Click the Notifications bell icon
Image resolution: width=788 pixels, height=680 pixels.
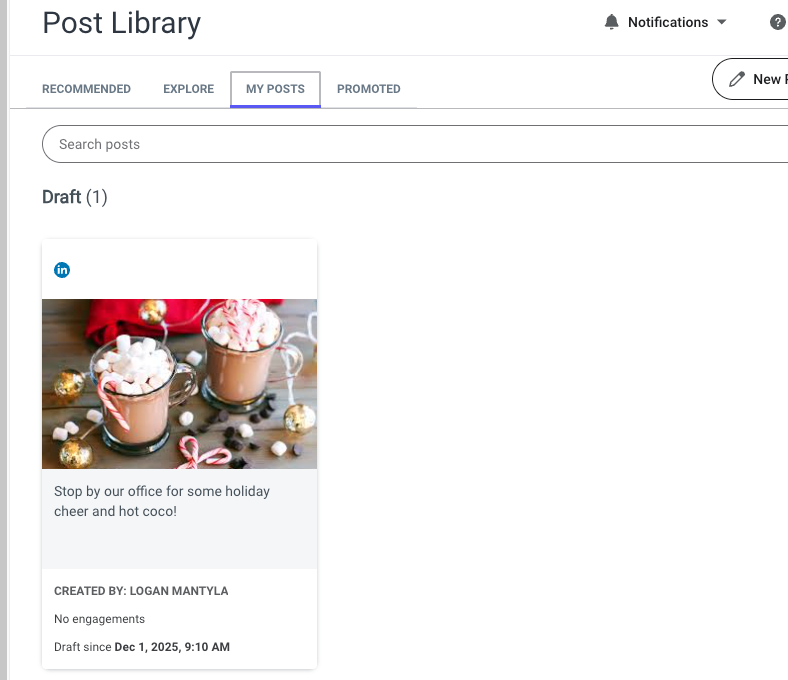[x=611, y=22]
